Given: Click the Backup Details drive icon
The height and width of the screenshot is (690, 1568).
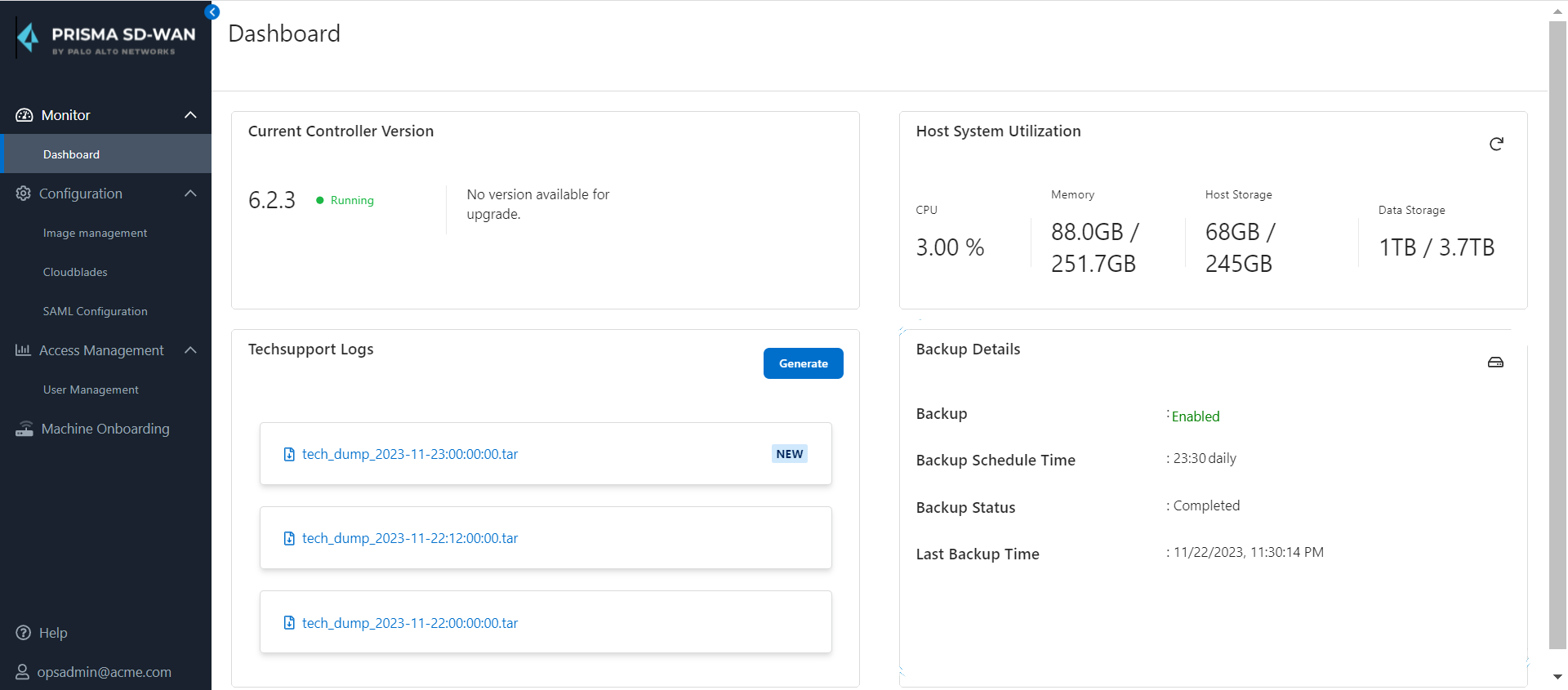Looking at the screenshot, I should tap(1494, 363).
